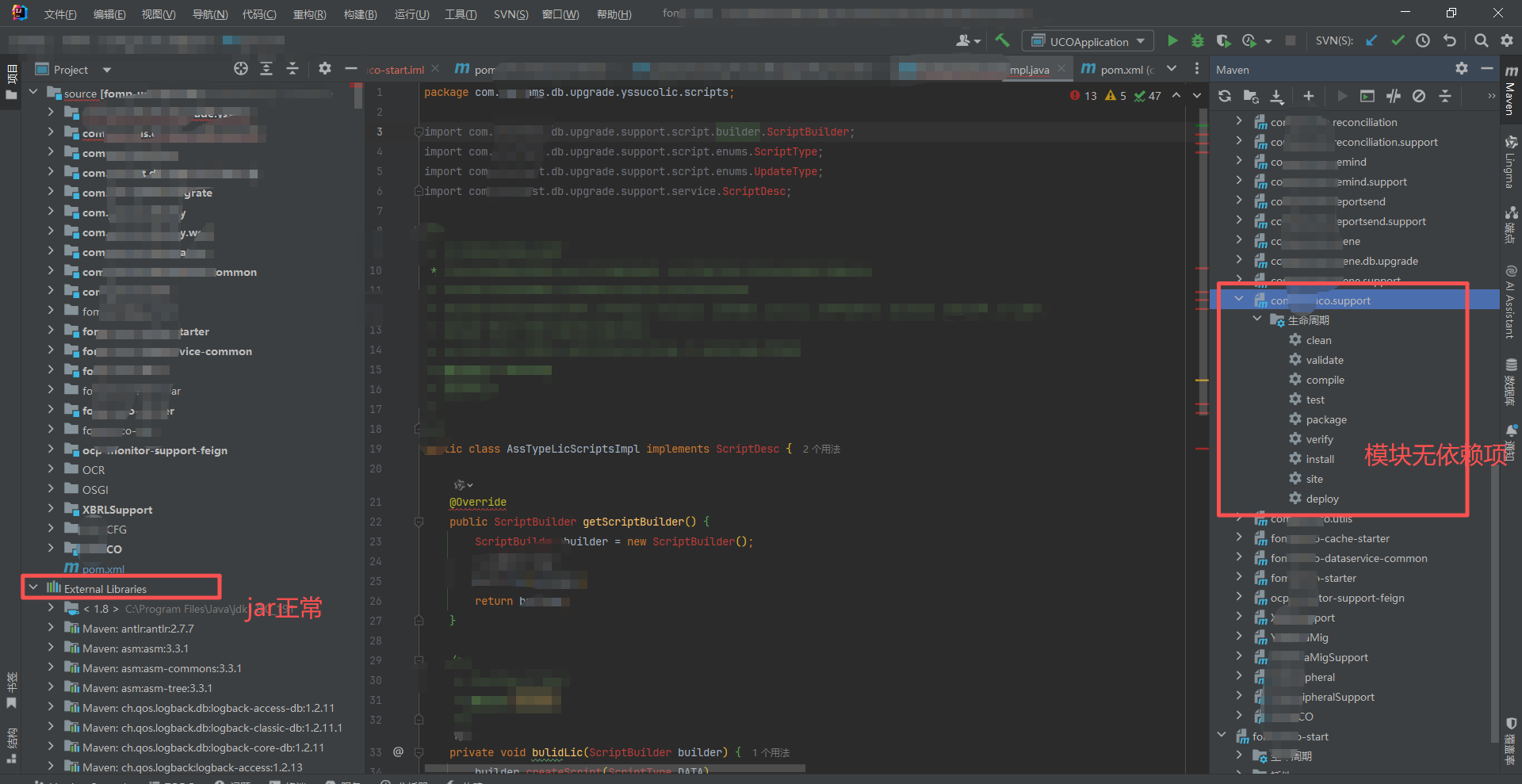This screenshot has width=1522, height=784.
Task: Update project via SVN blue arrow
Action: coord(1371,40)
